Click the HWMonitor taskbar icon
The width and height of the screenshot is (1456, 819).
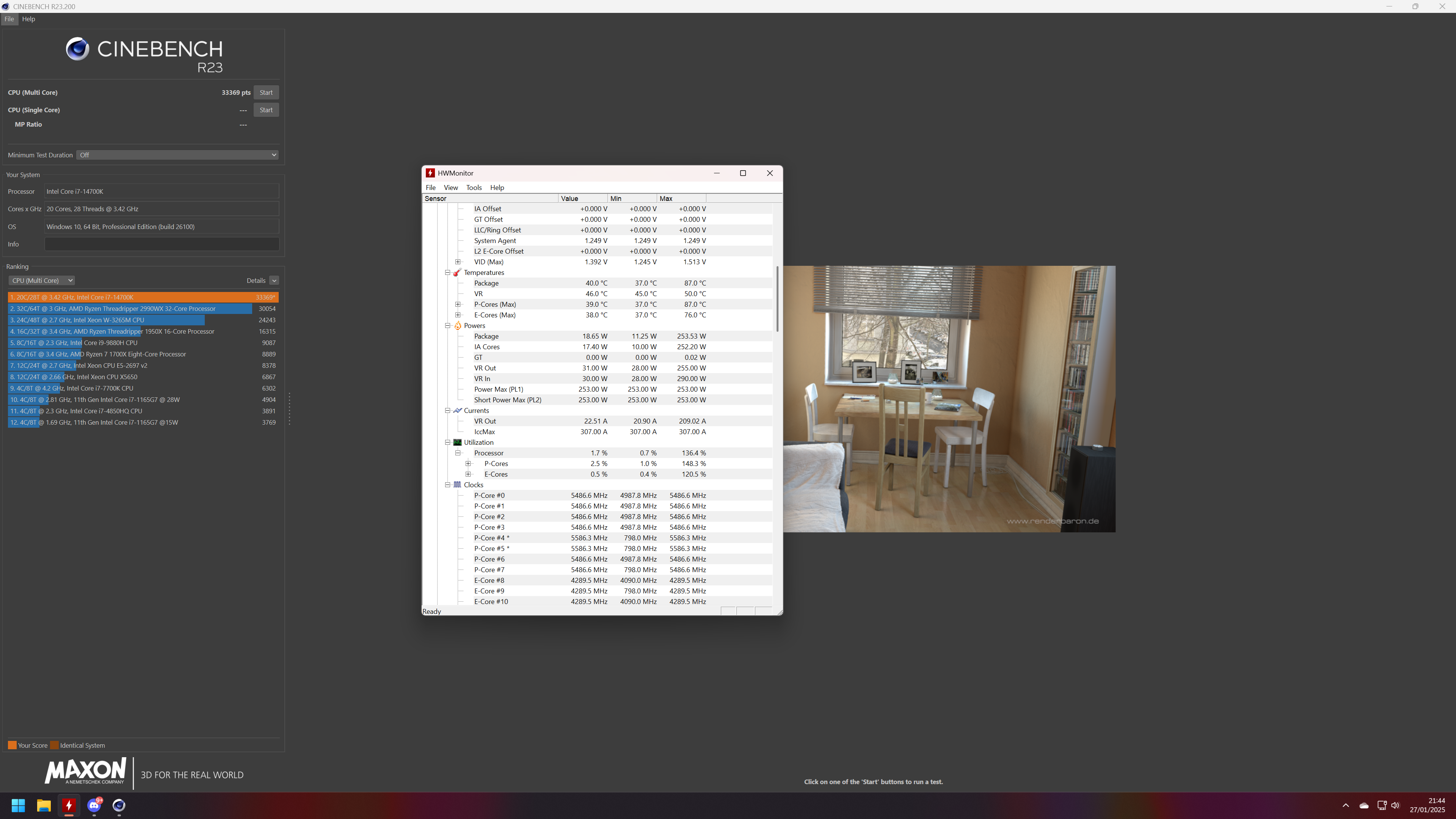[69, 805]
